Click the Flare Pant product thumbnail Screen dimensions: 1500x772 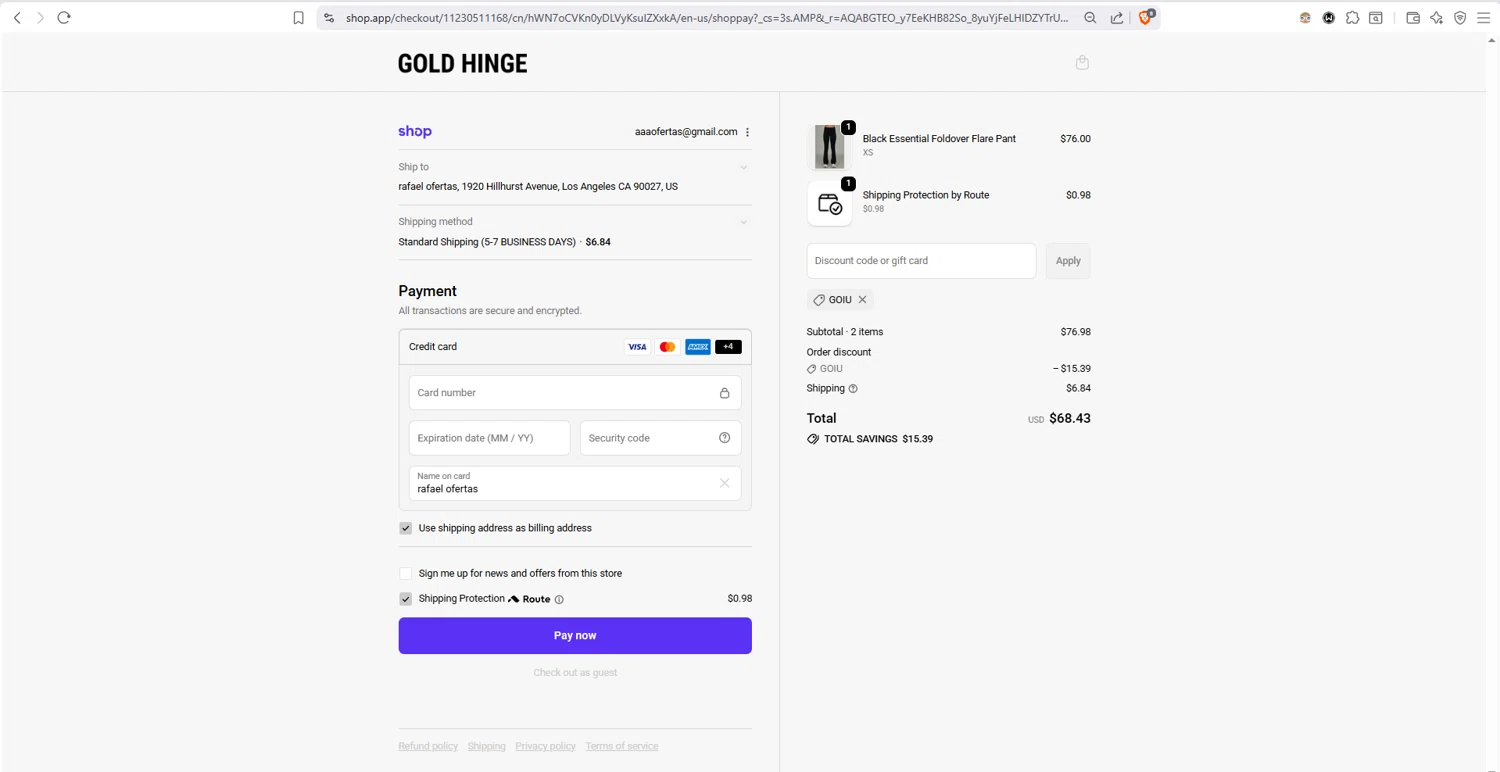[x=829, y=147]
